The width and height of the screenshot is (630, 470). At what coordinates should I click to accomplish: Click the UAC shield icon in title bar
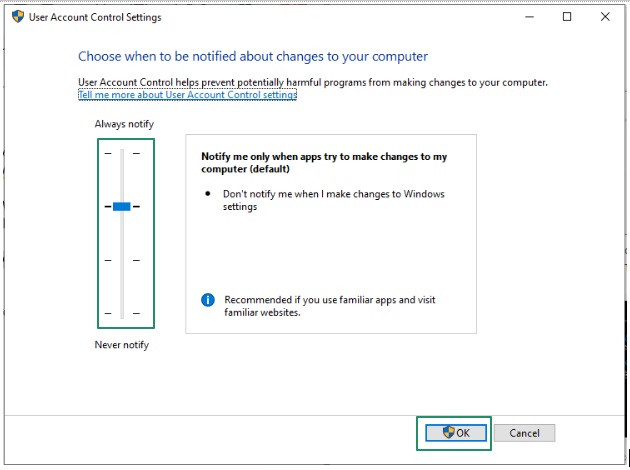[x=18, y=16]
